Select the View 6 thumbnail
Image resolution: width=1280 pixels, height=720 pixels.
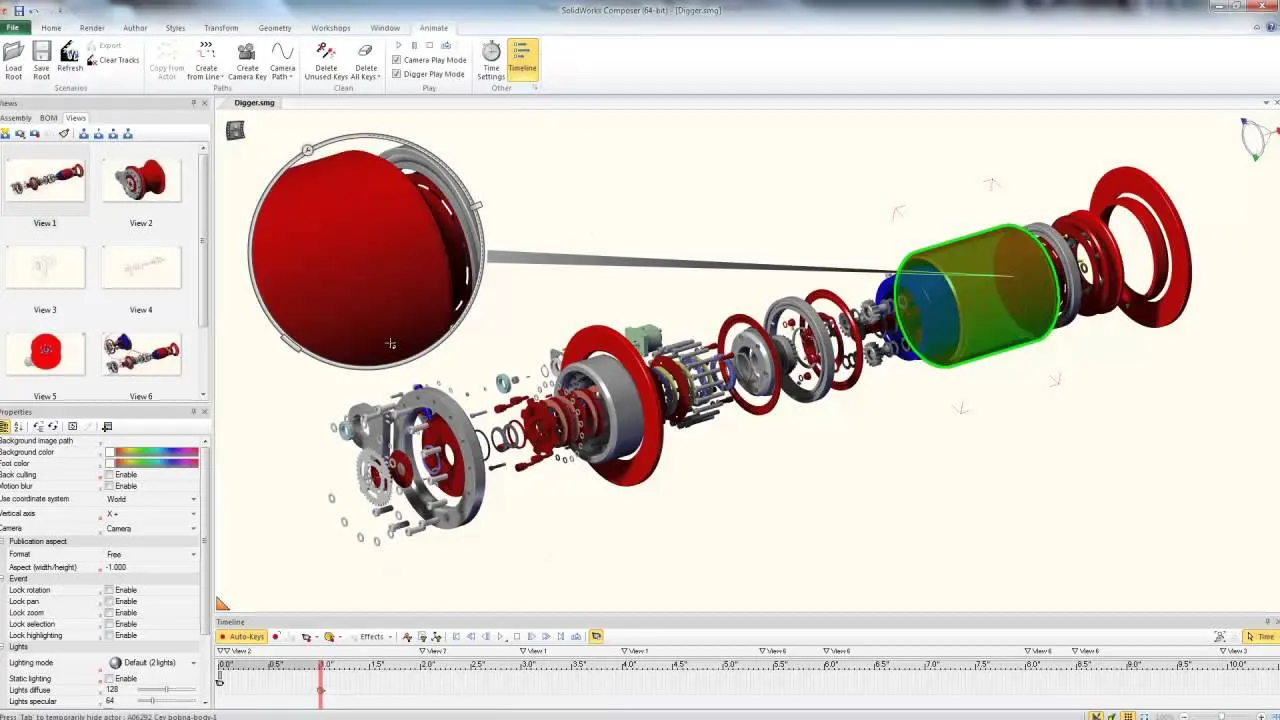coord(141,354)
